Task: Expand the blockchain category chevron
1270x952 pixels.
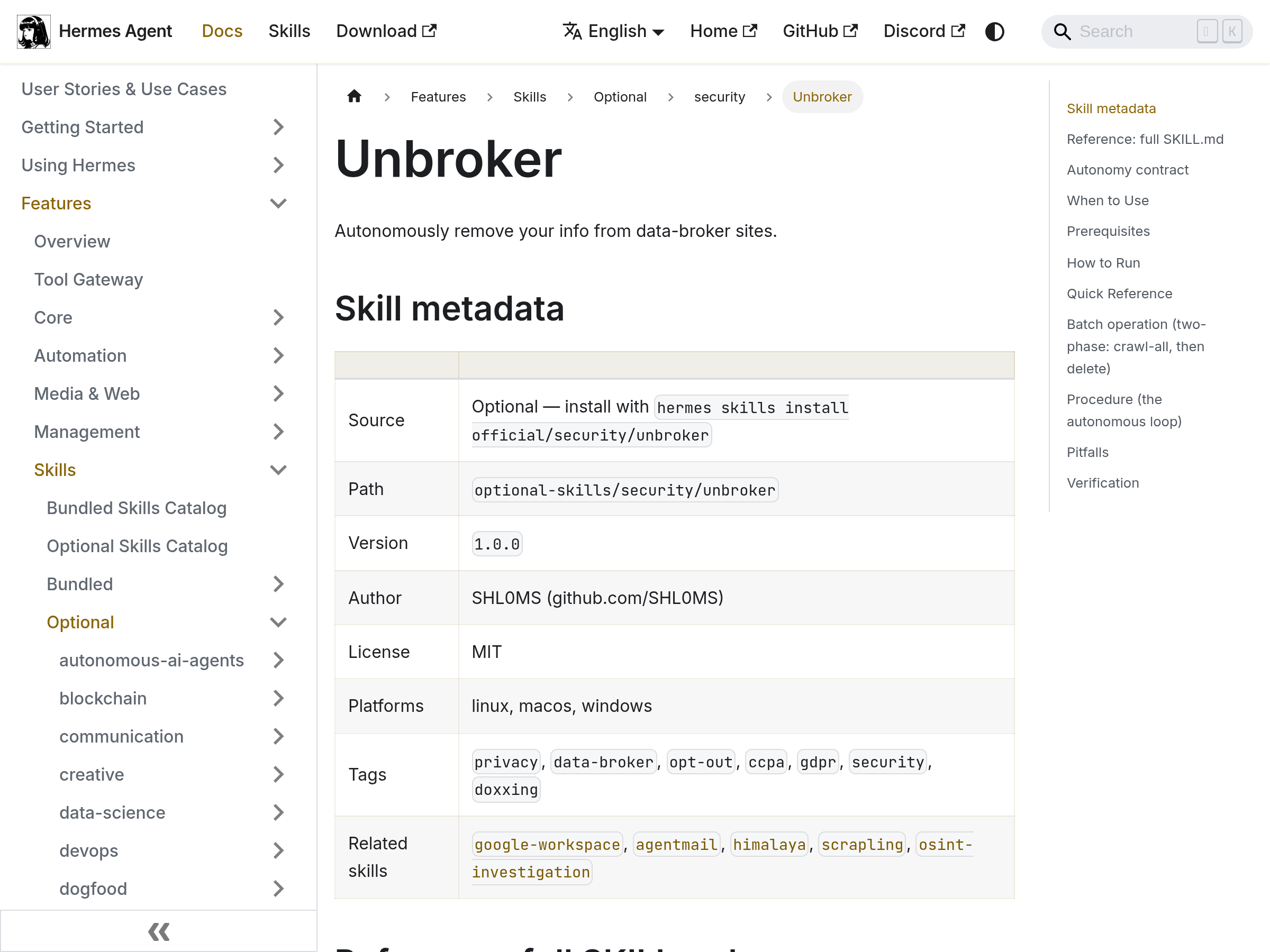Action: click(278, 698)
